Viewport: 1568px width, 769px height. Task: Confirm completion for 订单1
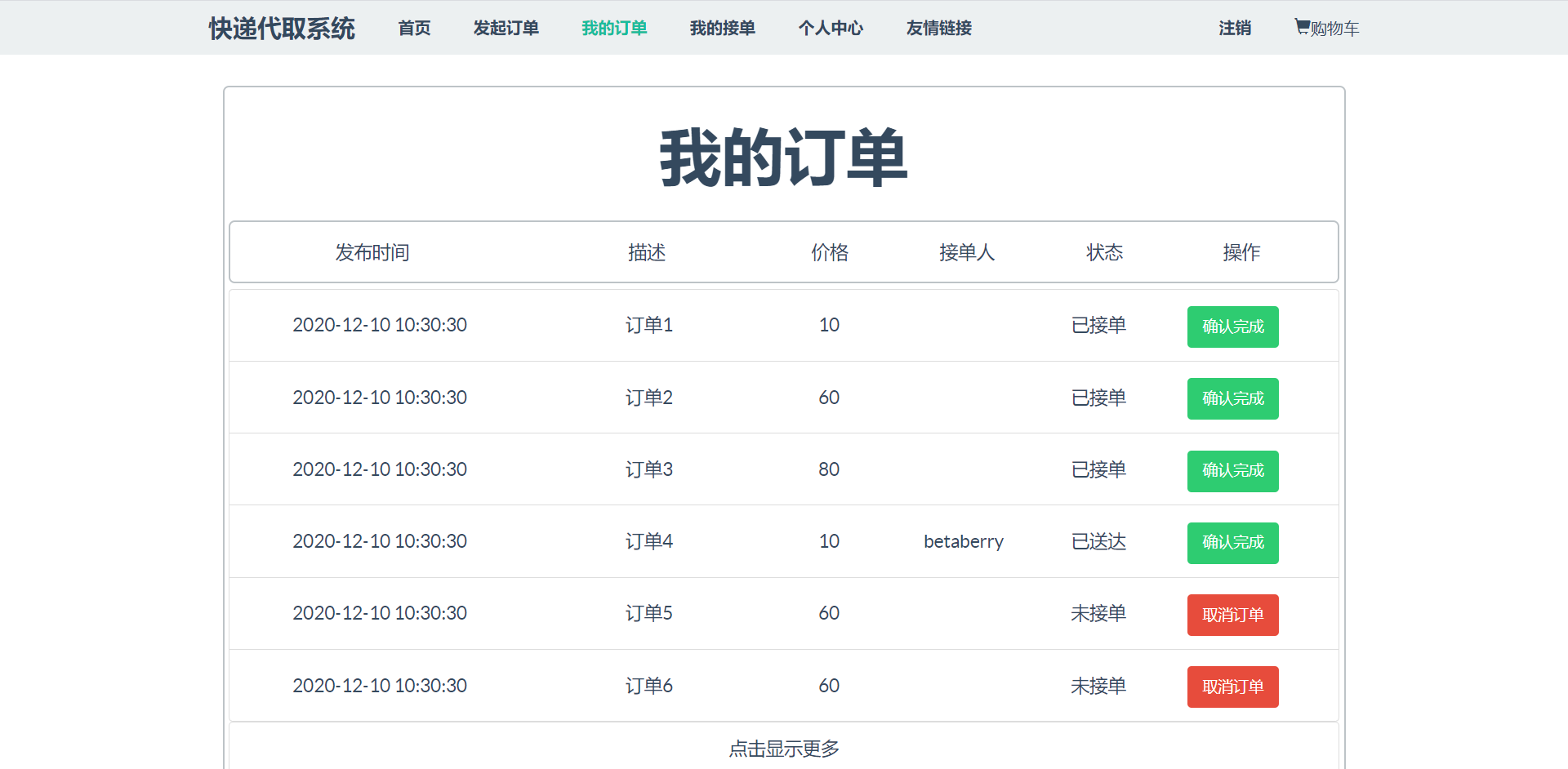point(1232,327)
